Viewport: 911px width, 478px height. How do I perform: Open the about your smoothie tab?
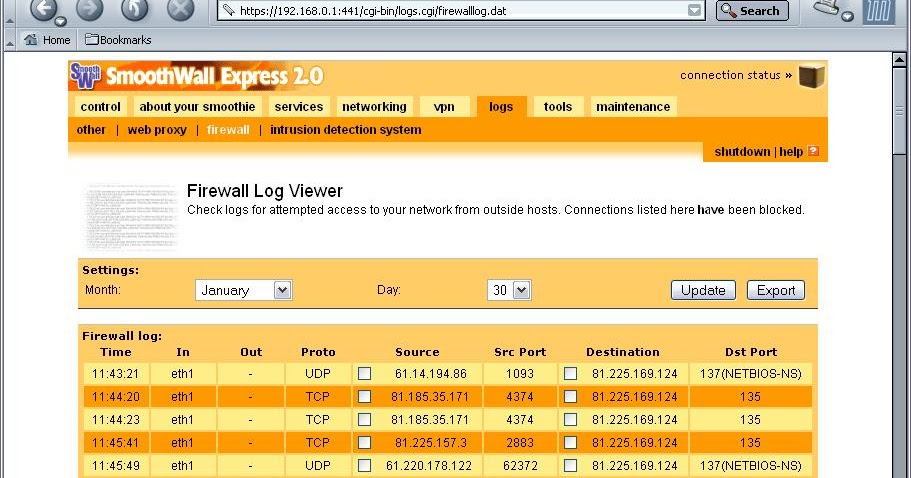point(197,106)
